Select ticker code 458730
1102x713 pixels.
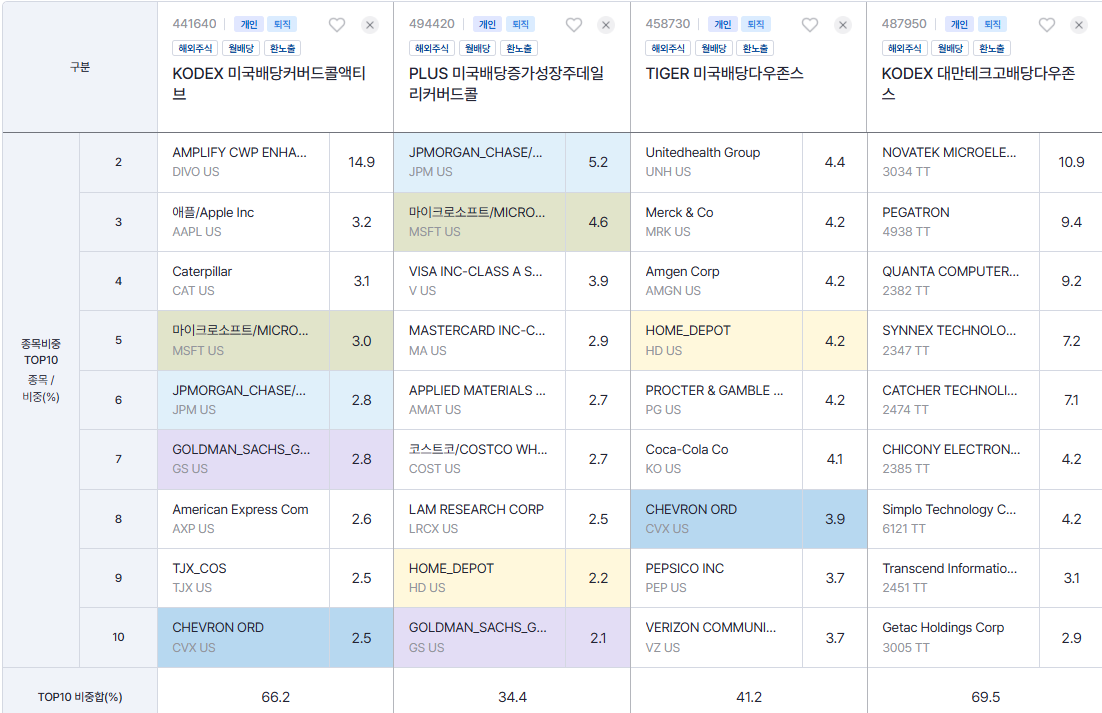coord(668,24)
